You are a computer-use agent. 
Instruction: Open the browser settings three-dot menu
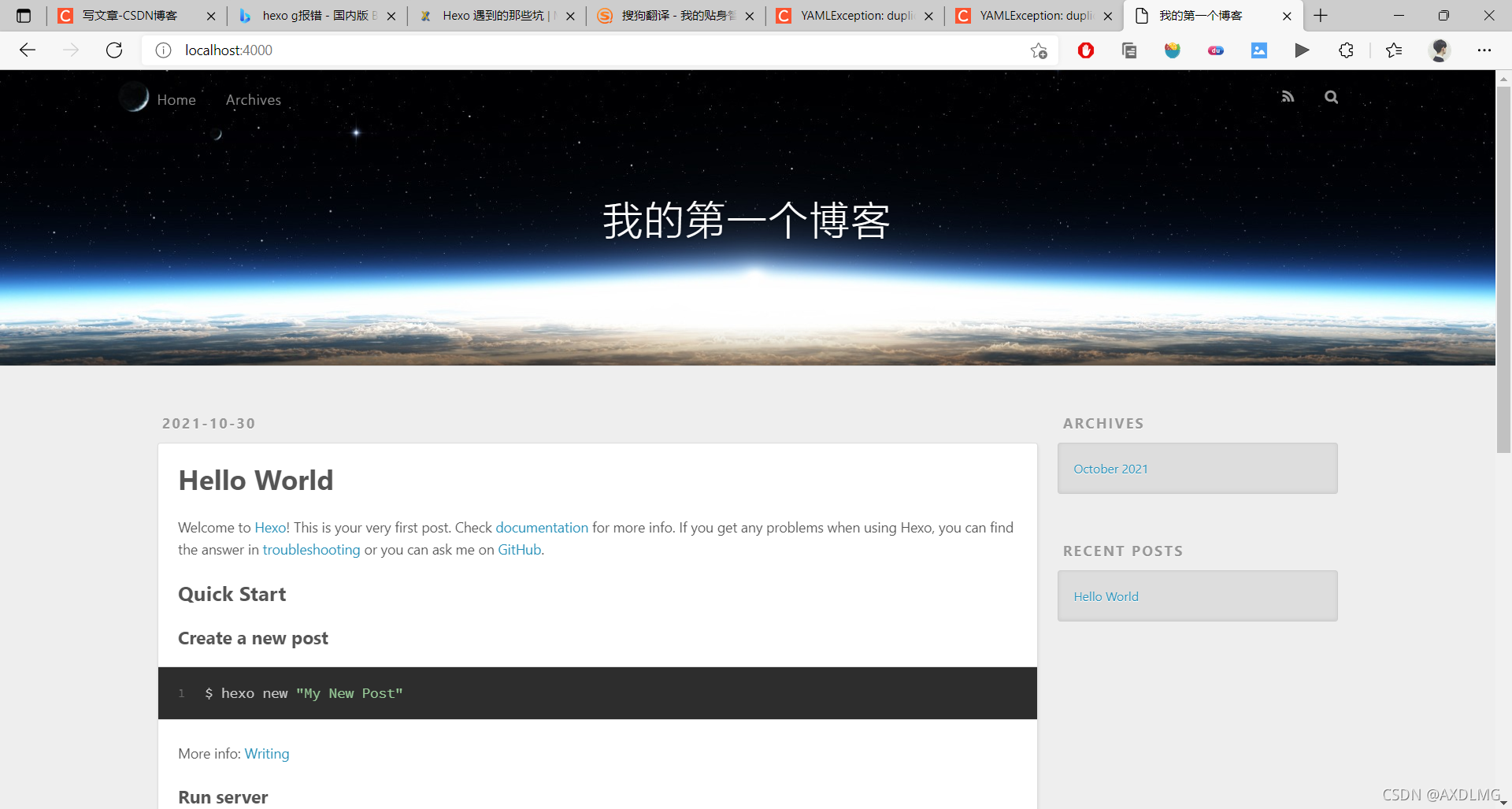(x=1485, y=50)
